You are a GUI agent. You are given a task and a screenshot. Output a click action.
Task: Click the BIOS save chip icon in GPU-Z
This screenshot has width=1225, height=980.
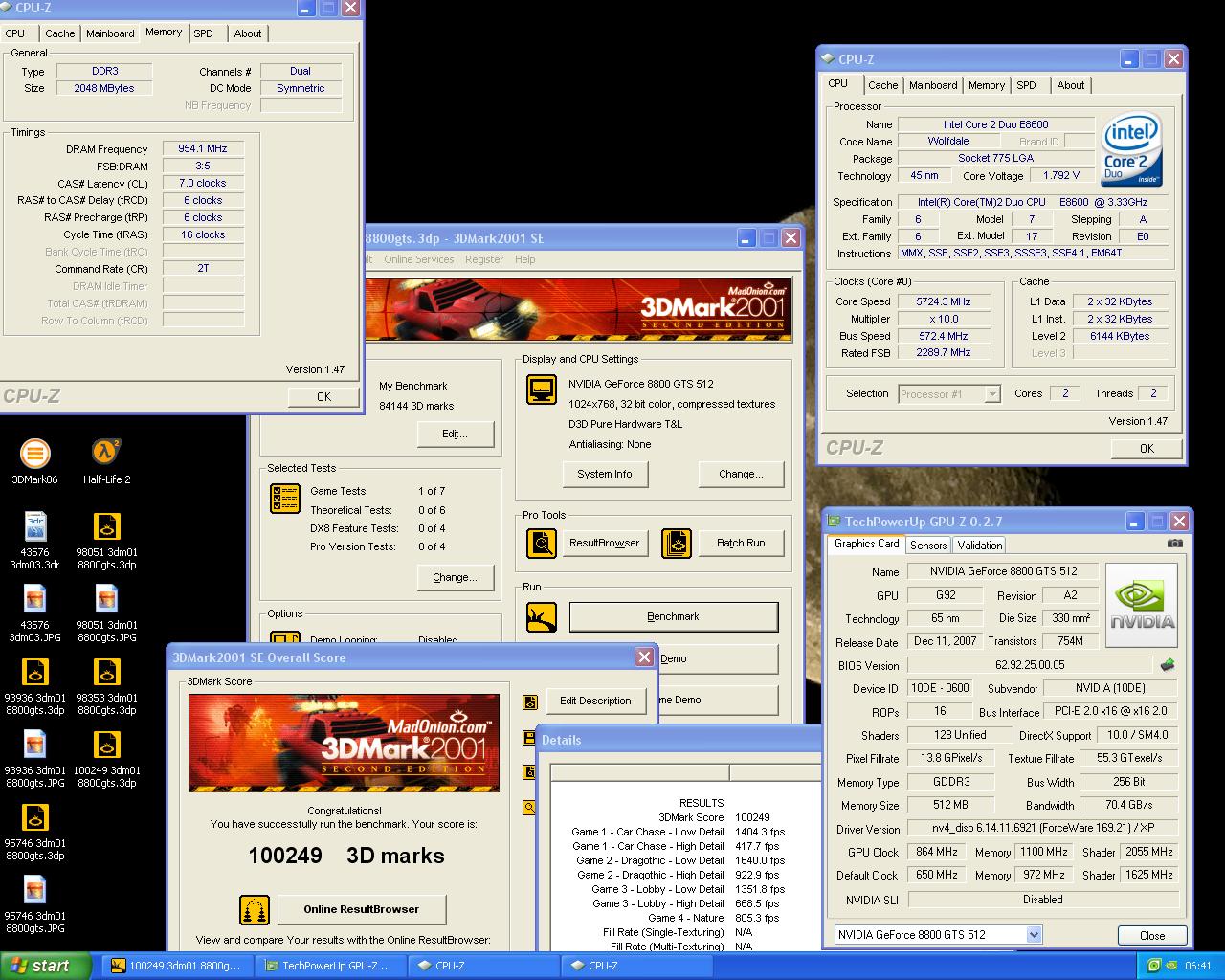pyautogui.click(x=1167, y=664)
